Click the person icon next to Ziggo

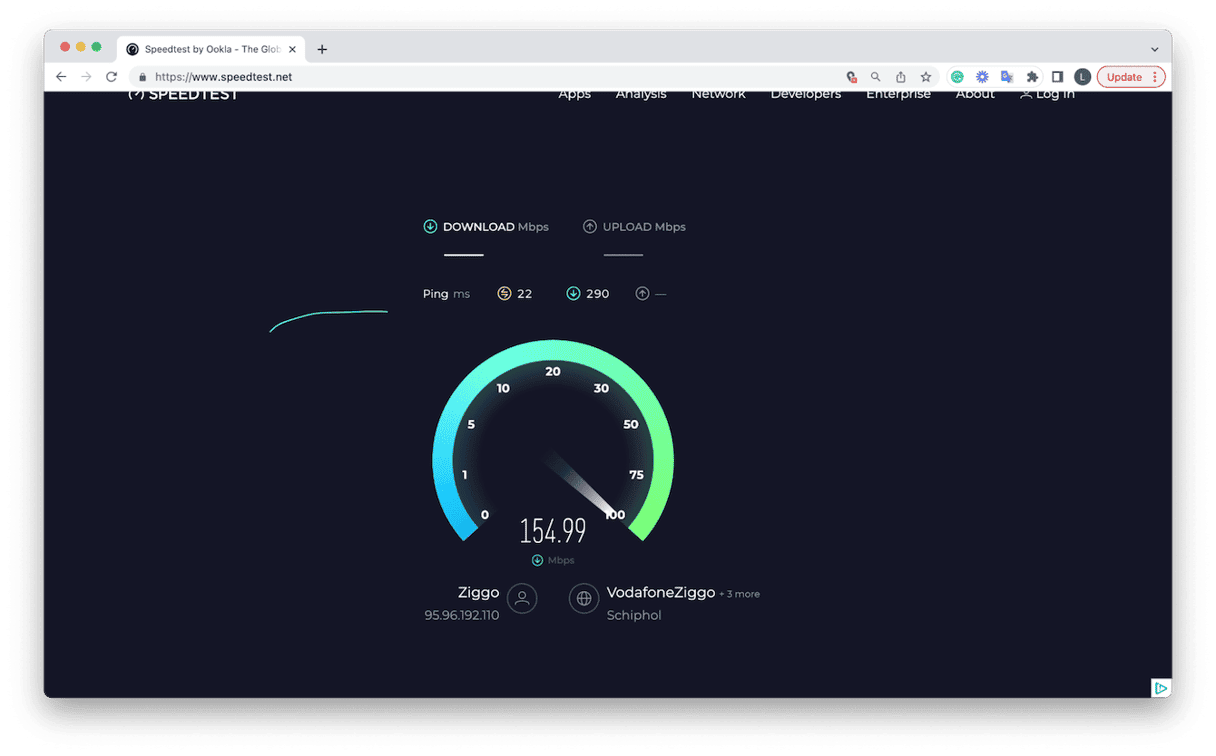click(x=521, y=598)
